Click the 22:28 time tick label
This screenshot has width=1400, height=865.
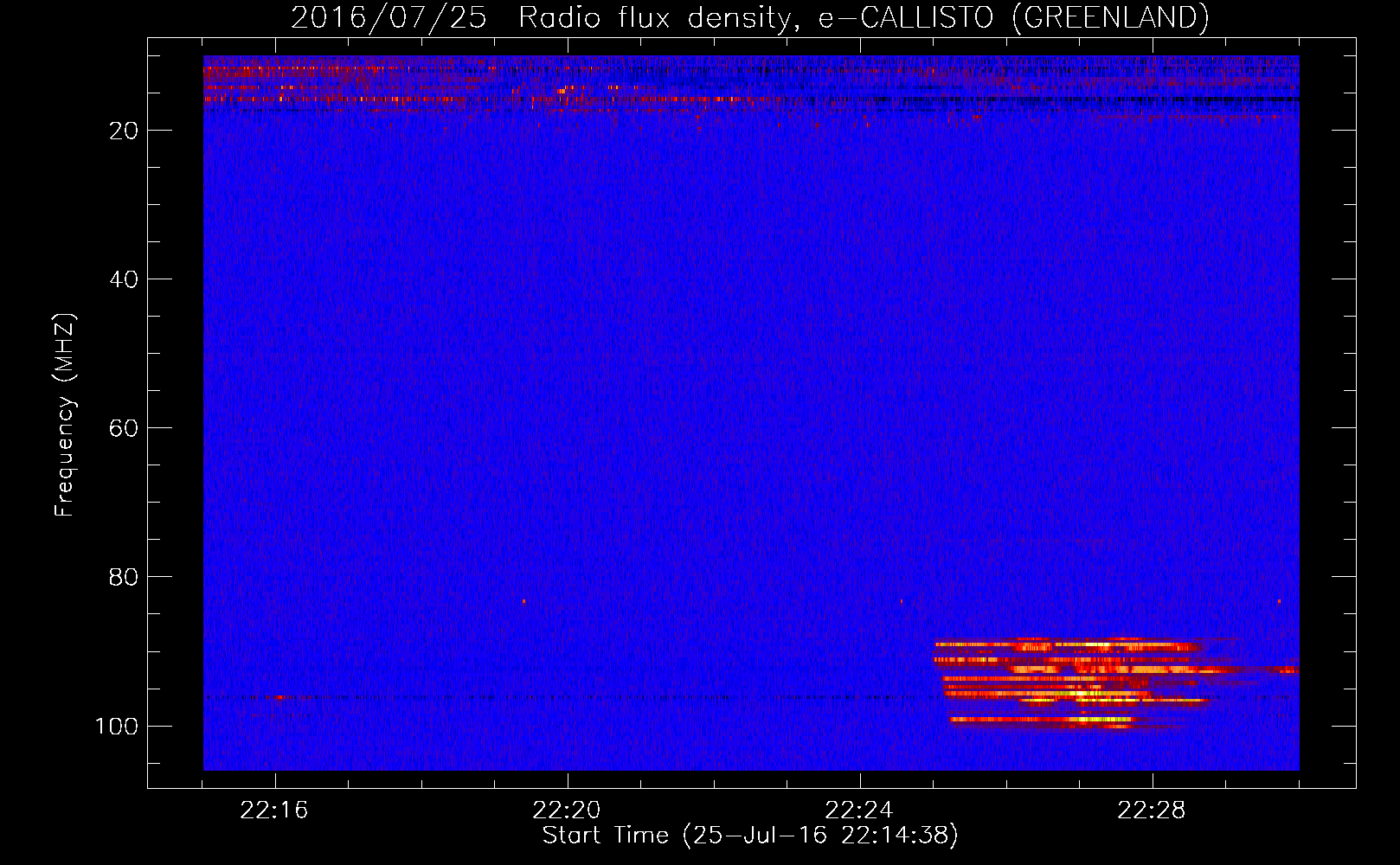[1152, 811]
